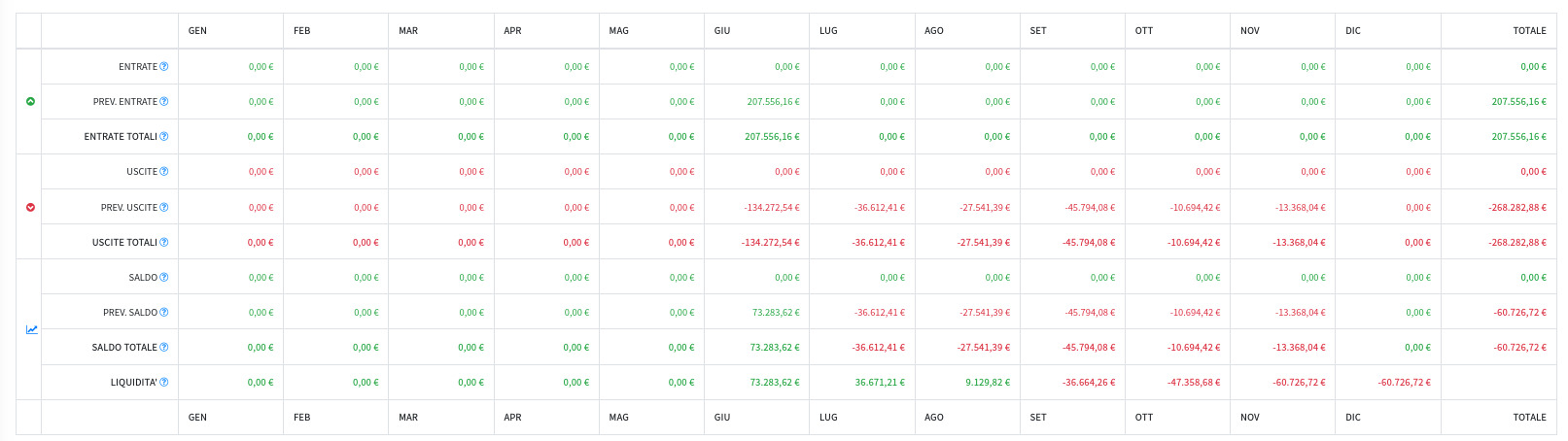This screenshot has height=441, width=1568.
Task: Click the help icon beside PREV. SALDO
Action: click(164, 313)
